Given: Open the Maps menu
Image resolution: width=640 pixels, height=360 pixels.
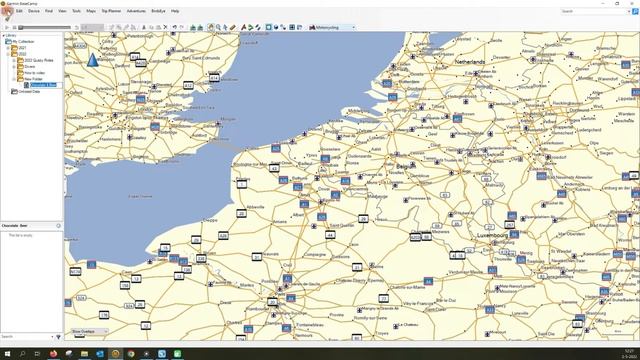Looking at the screenshot, I should point(91,11).
